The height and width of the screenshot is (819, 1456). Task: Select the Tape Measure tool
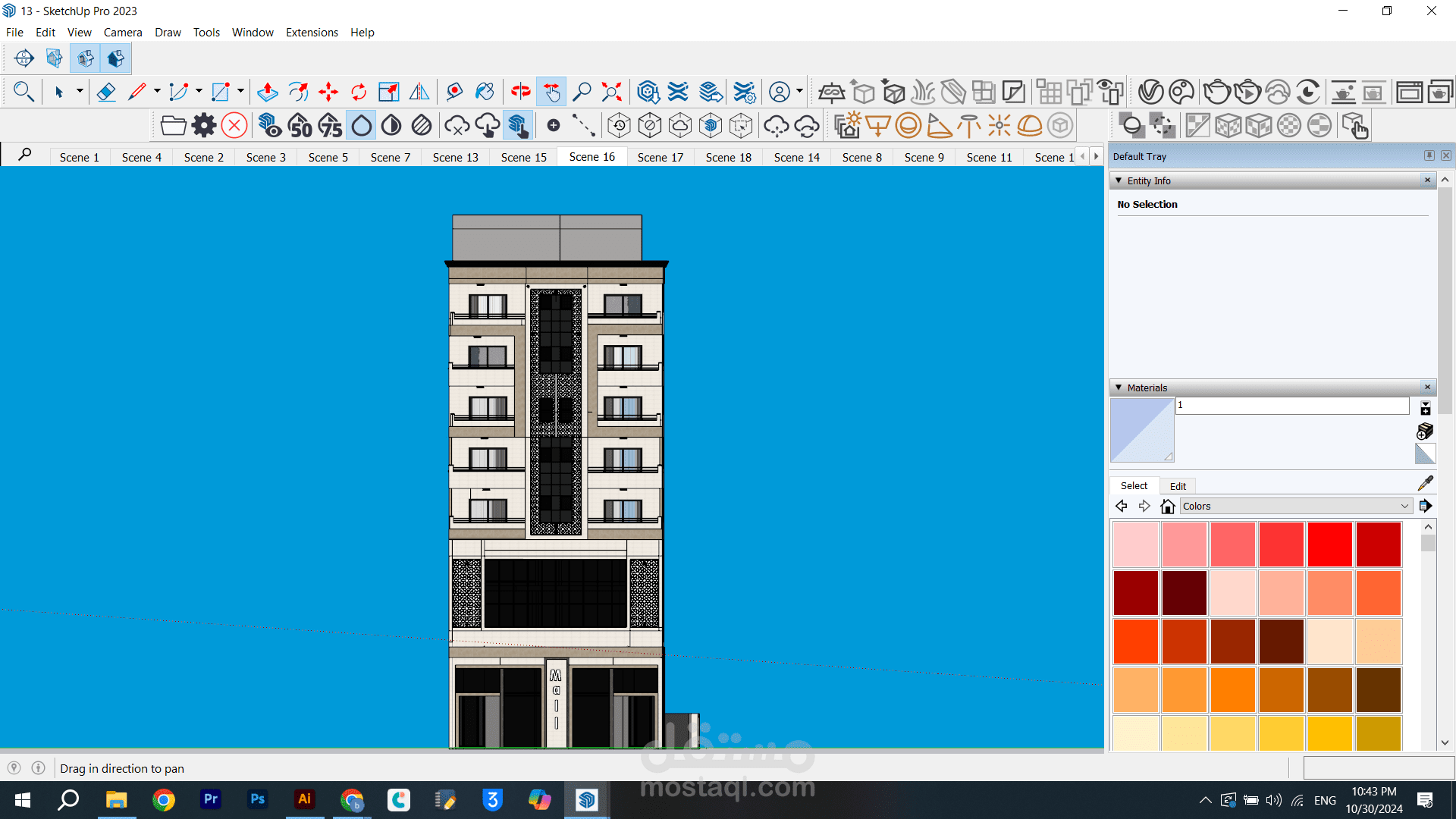click(x=454, y=93)
